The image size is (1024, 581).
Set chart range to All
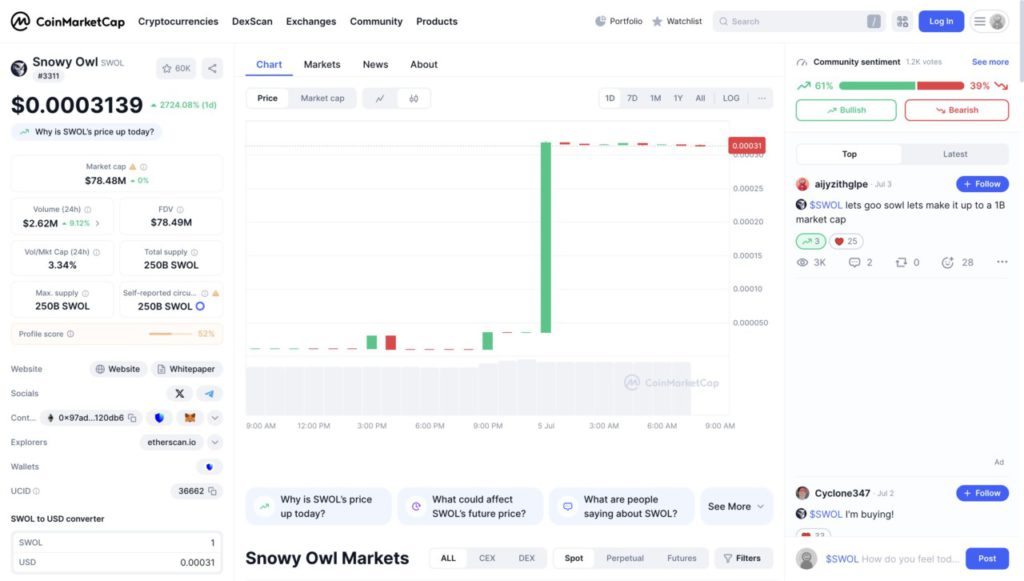(x=700, y=98)
